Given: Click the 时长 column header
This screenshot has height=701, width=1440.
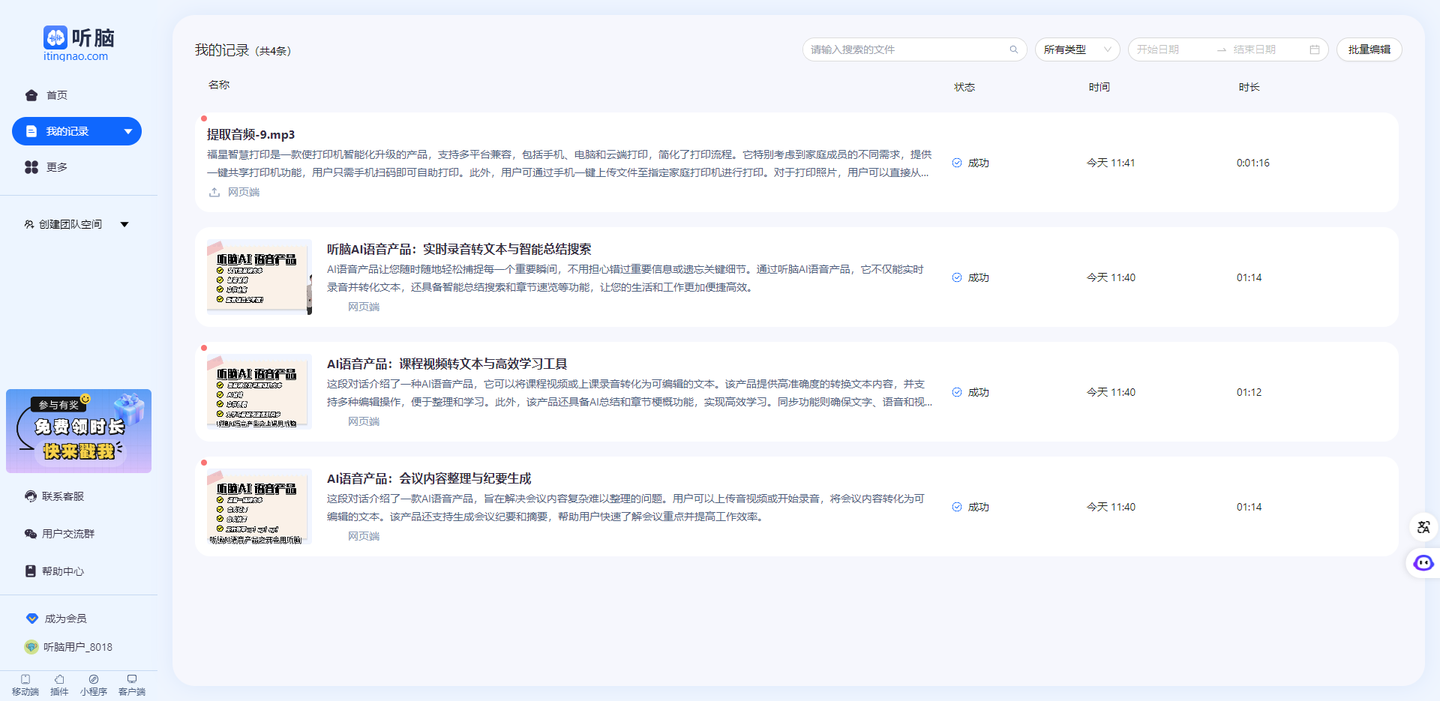Looking at the screenshot, I should point(1249,87).
